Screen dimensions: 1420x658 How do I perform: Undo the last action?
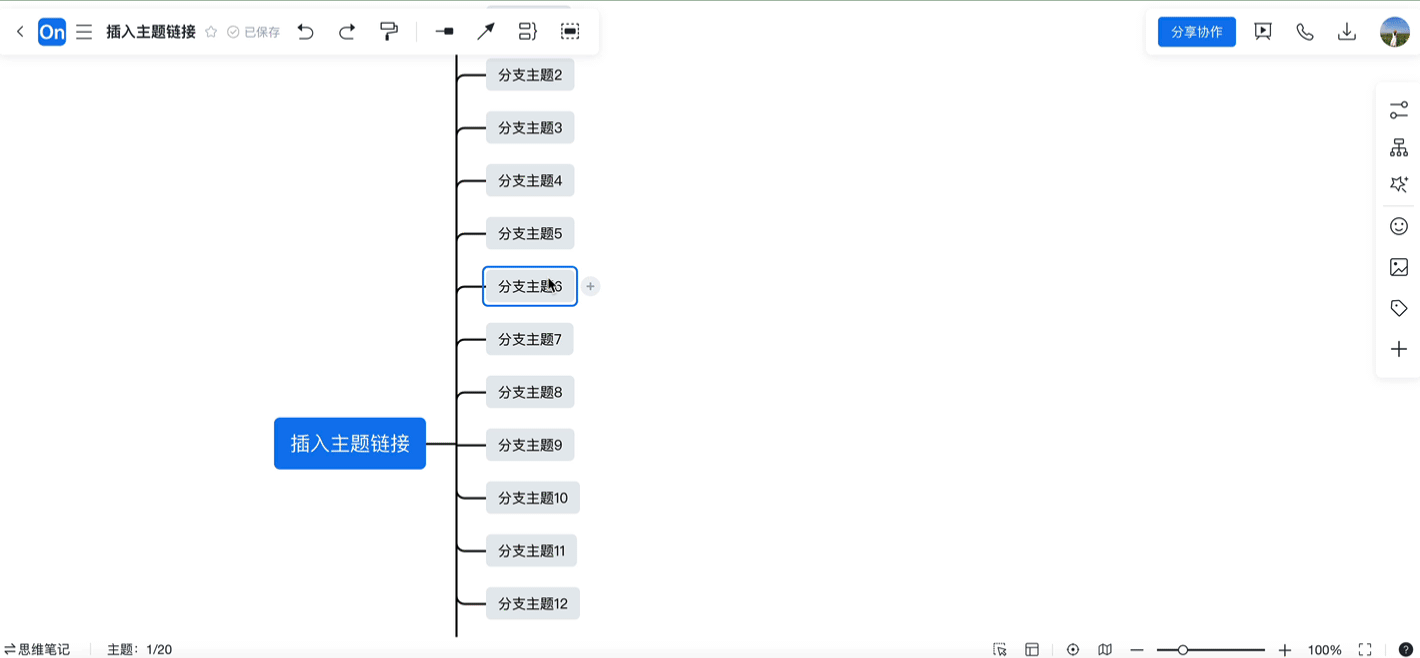click(306, 32)
